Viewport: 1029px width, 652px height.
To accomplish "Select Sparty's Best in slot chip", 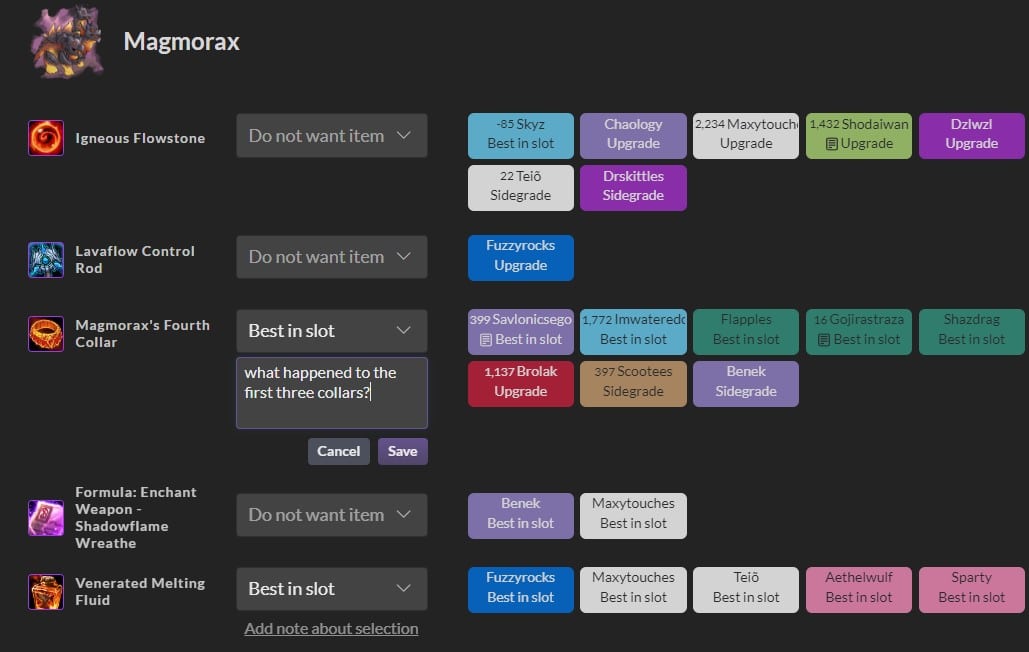I will pos(971,589).
